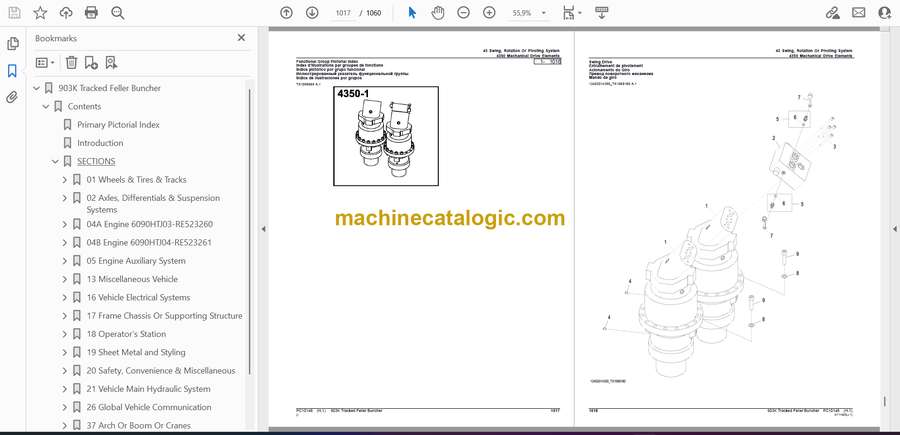Toggle the Attachments paperclip panel
The width and height of the screenshot is (900, 435).
click(x=13, y=97)
